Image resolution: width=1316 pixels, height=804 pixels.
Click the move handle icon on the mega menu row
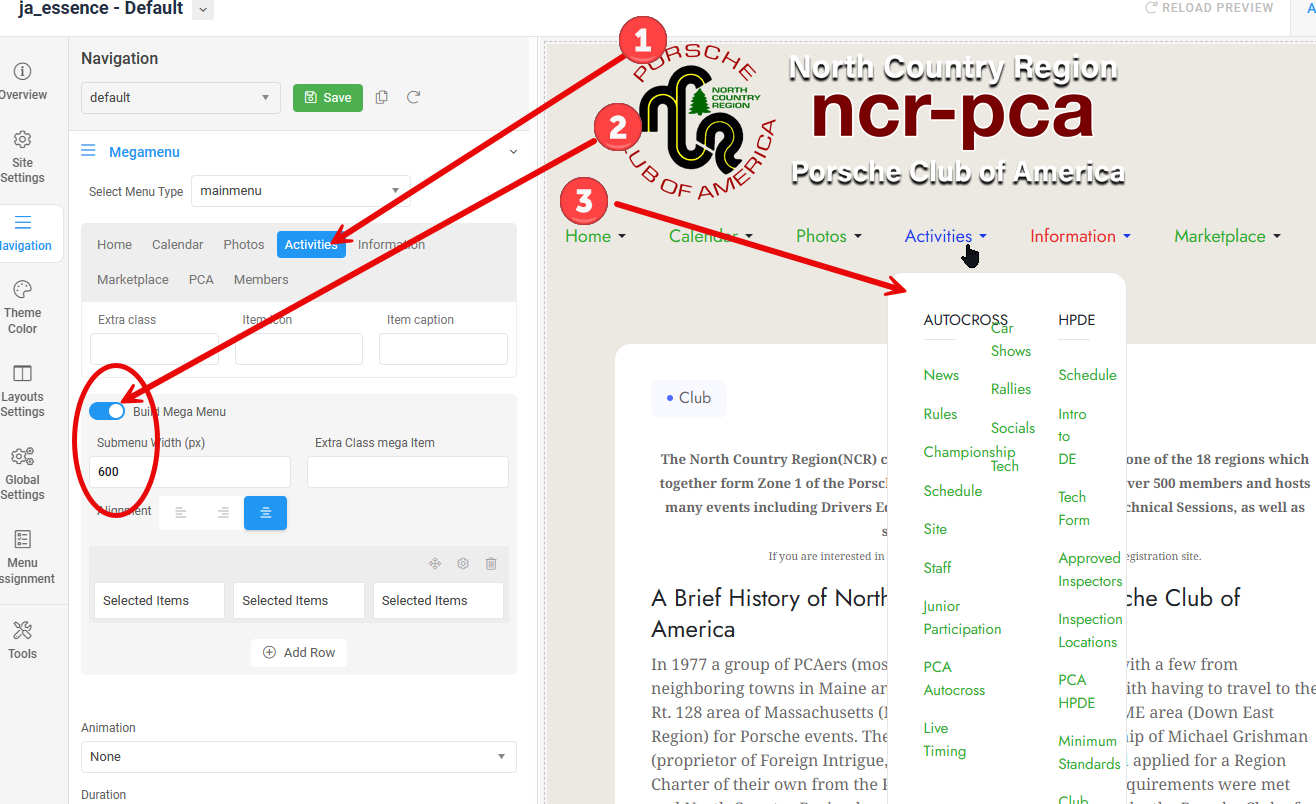(x=435, y=564)
